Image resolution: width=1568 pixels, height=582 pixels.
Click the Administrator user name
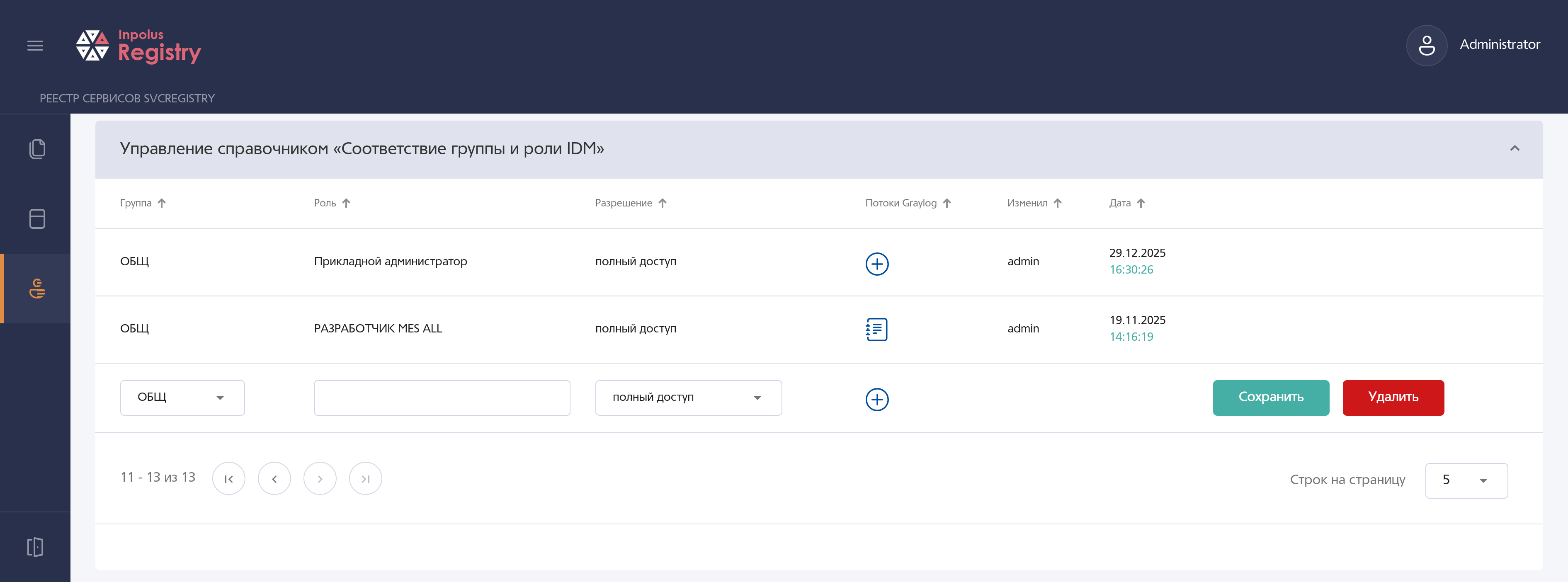click(x=1500, y=44)
